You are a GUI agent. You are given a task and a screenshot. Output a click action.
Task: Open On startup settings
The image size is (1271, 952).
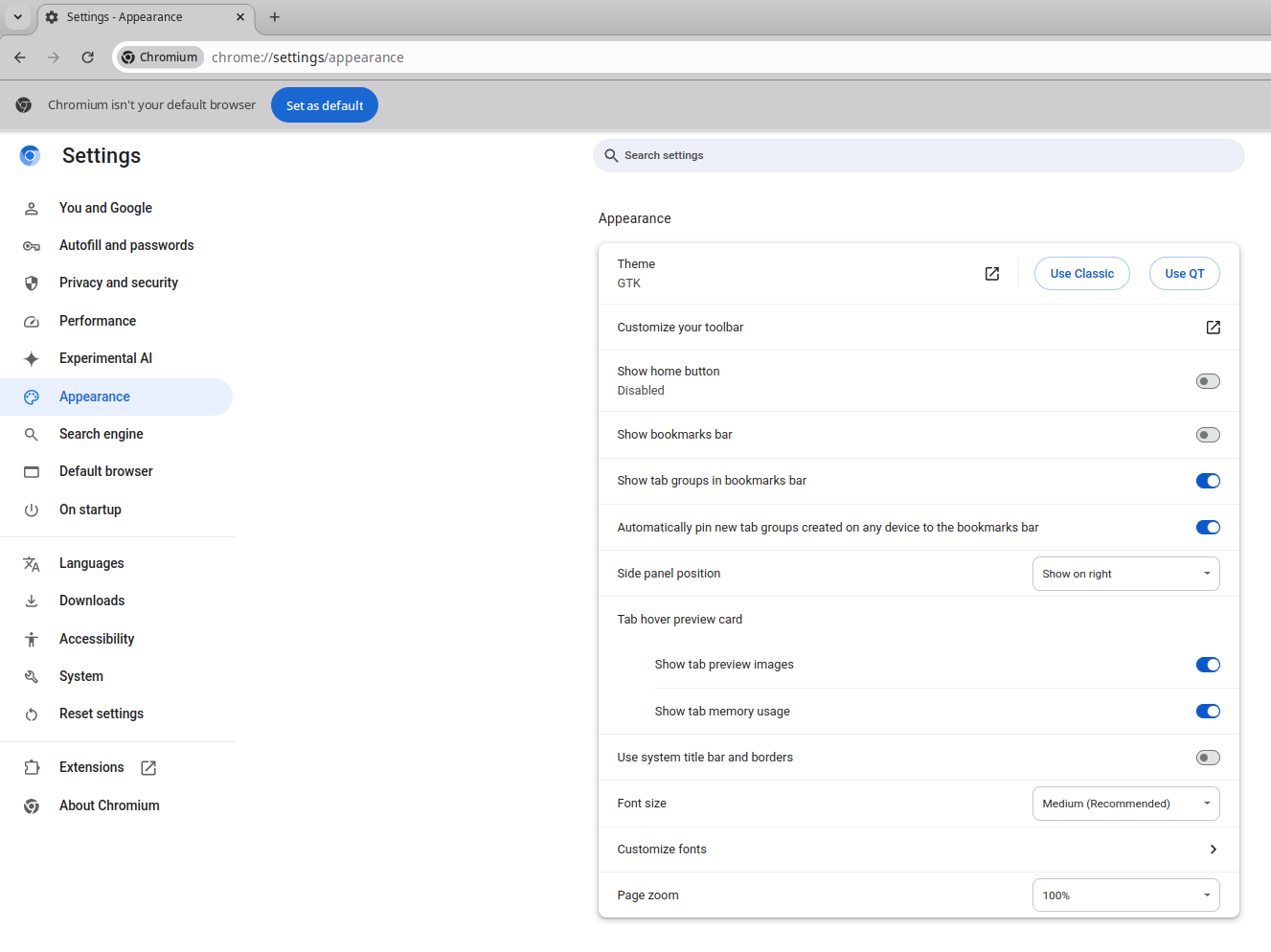coord(116,510)
